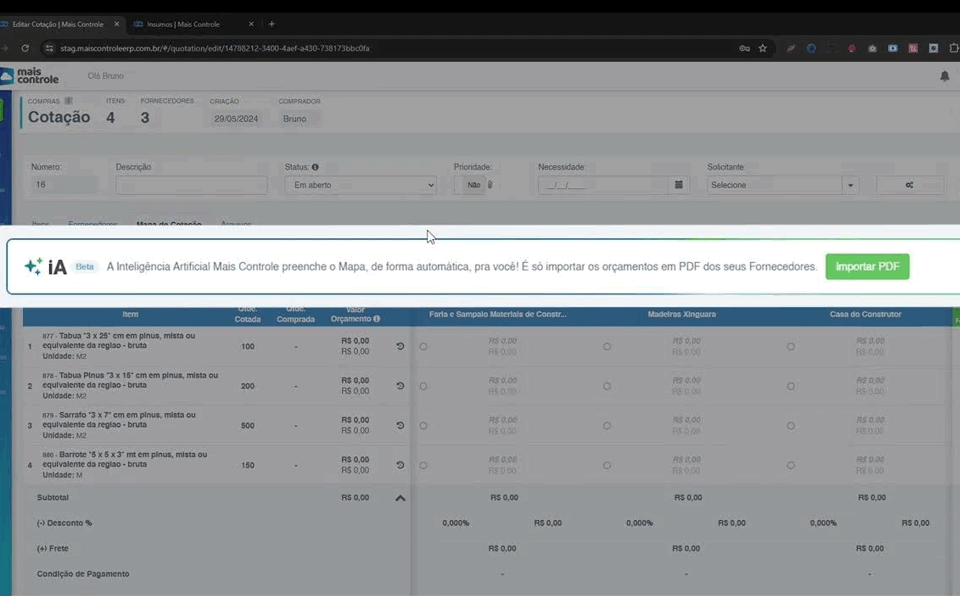Screen dimensions: 960x596
Task: Open the Necessidade calendar picker
Action: pos(679,185)
